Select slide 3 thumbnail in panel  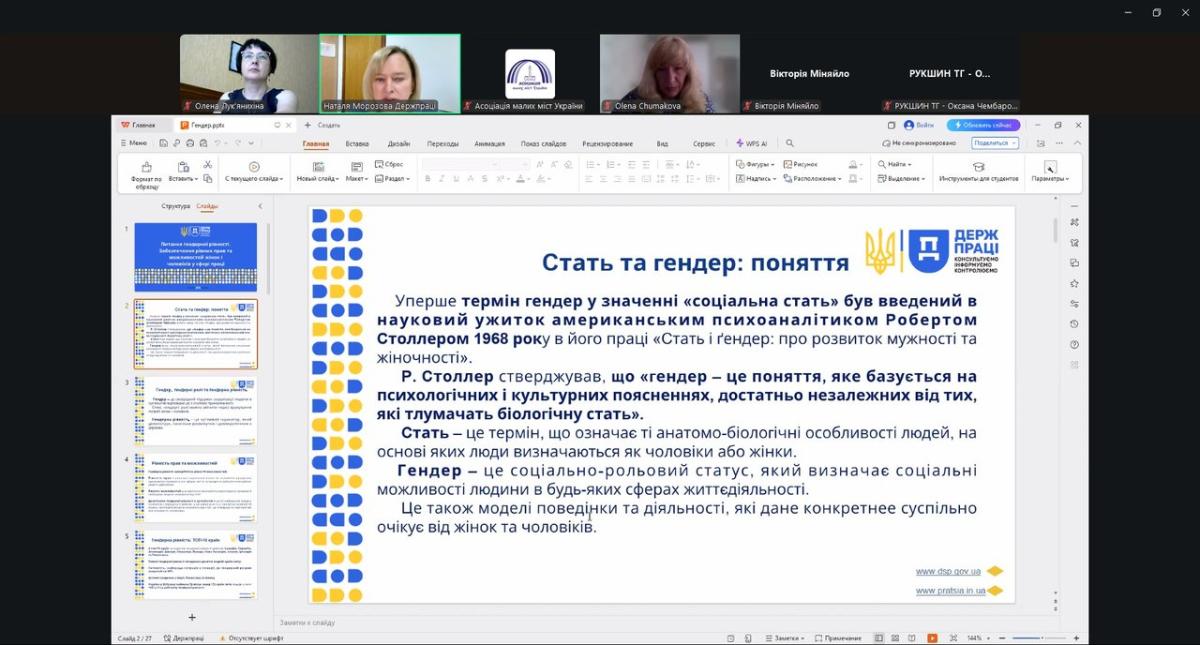[196, 412]
